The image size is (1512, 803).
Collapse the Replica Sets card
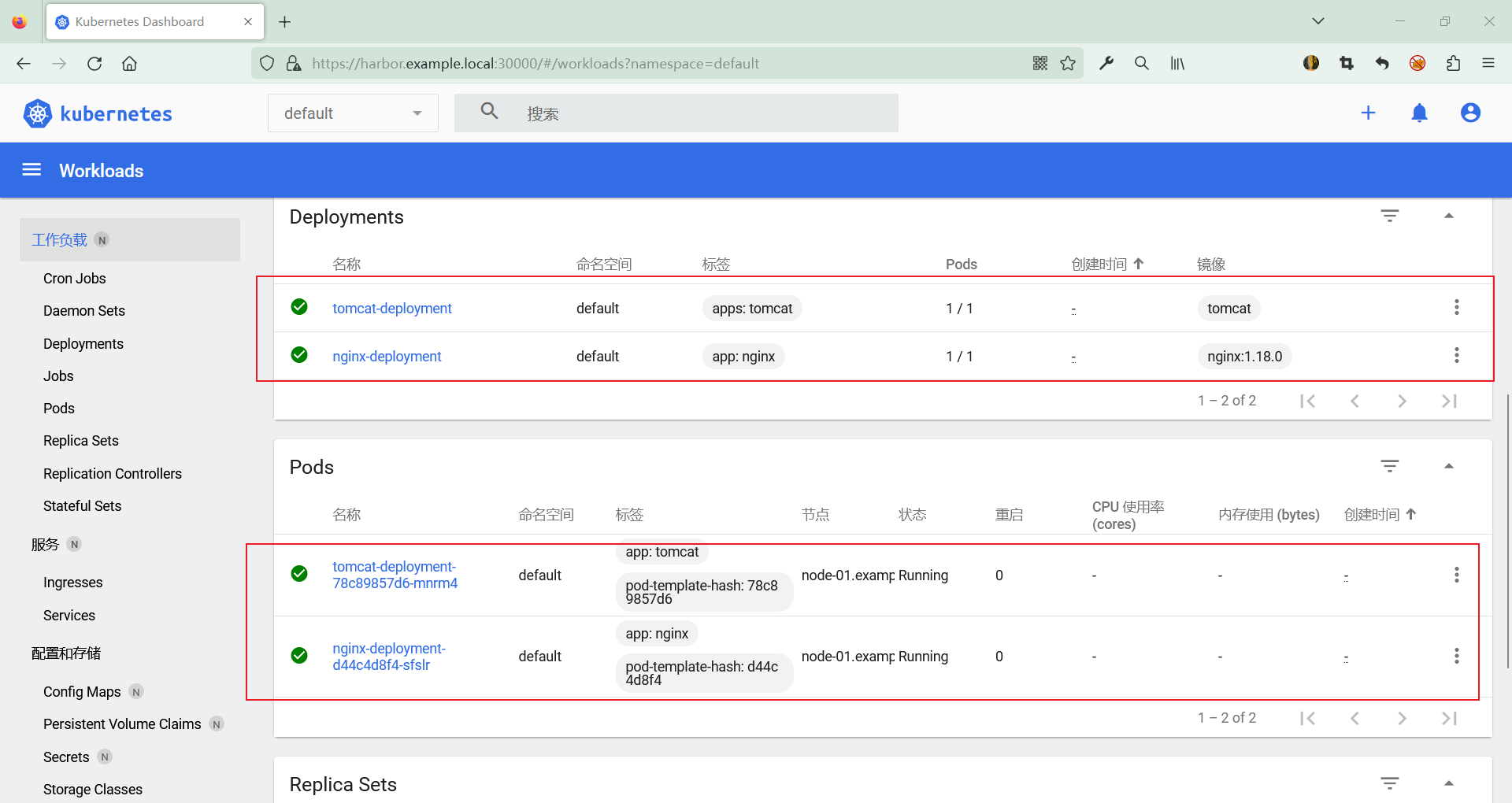click(1448, 783)
